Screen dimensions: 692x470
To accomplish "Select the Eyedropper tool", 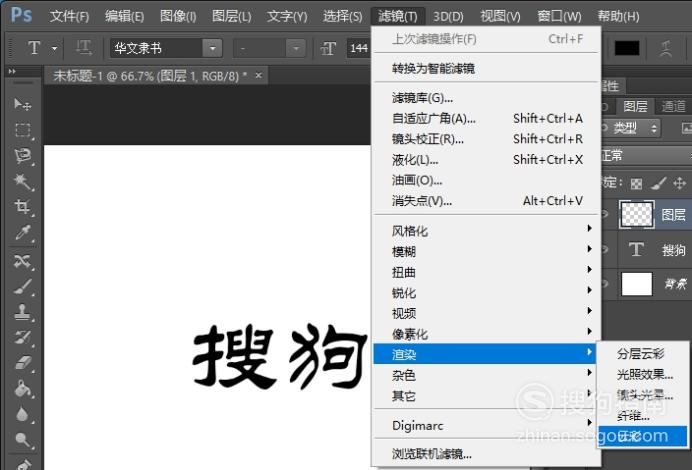I will click(x=22, y=233).
